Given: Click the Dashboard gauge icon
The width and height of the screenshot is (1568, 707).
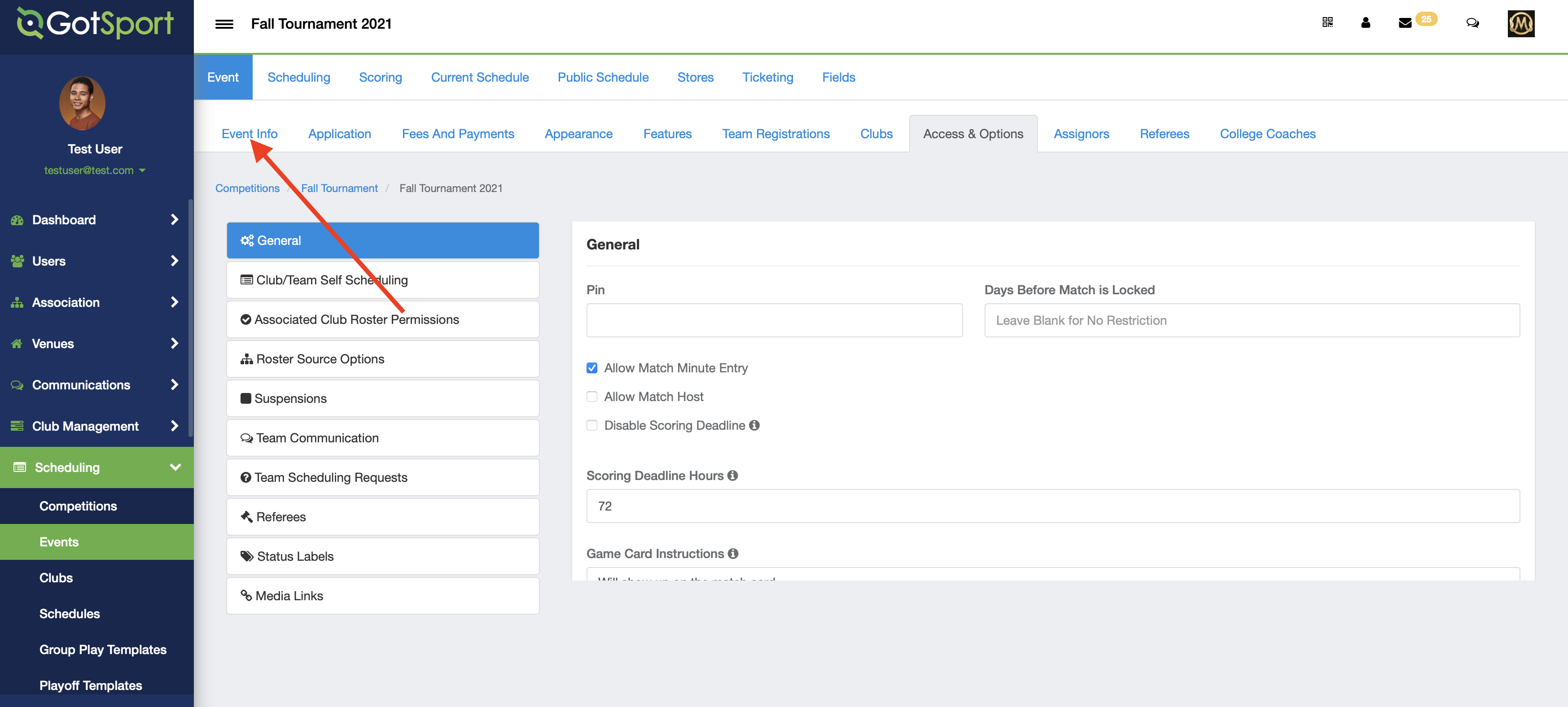Looking at the screenshot, I should point(17,220).
